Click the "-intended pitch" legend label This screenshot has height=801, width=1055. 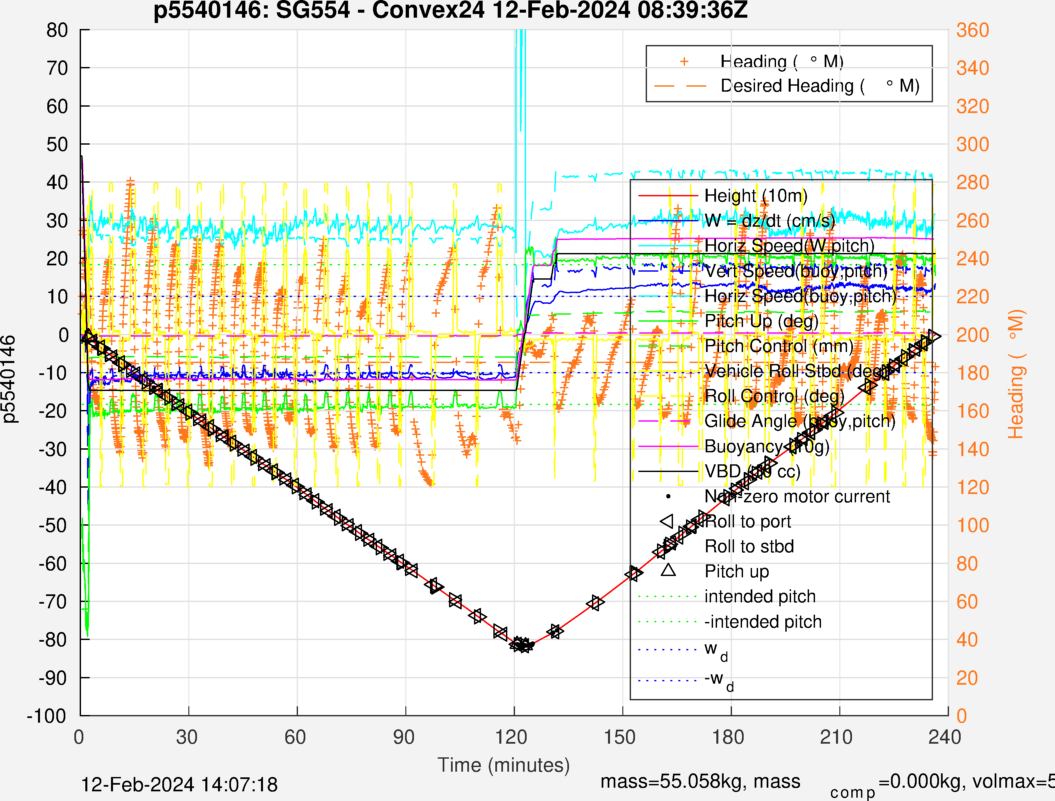tap(763, 622)
